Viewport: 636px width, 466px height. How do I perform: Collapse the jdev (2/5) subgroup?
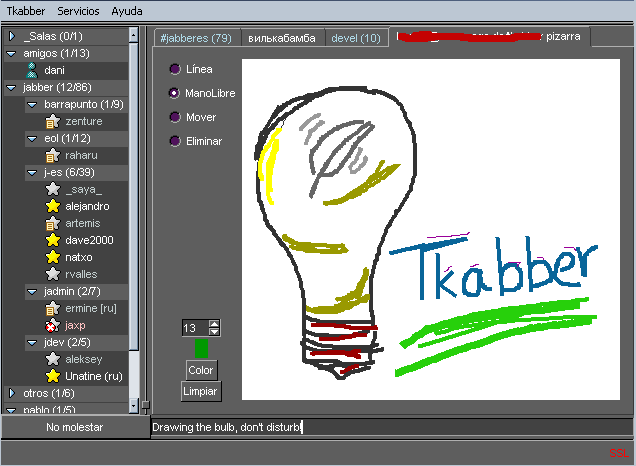point(32,343)
